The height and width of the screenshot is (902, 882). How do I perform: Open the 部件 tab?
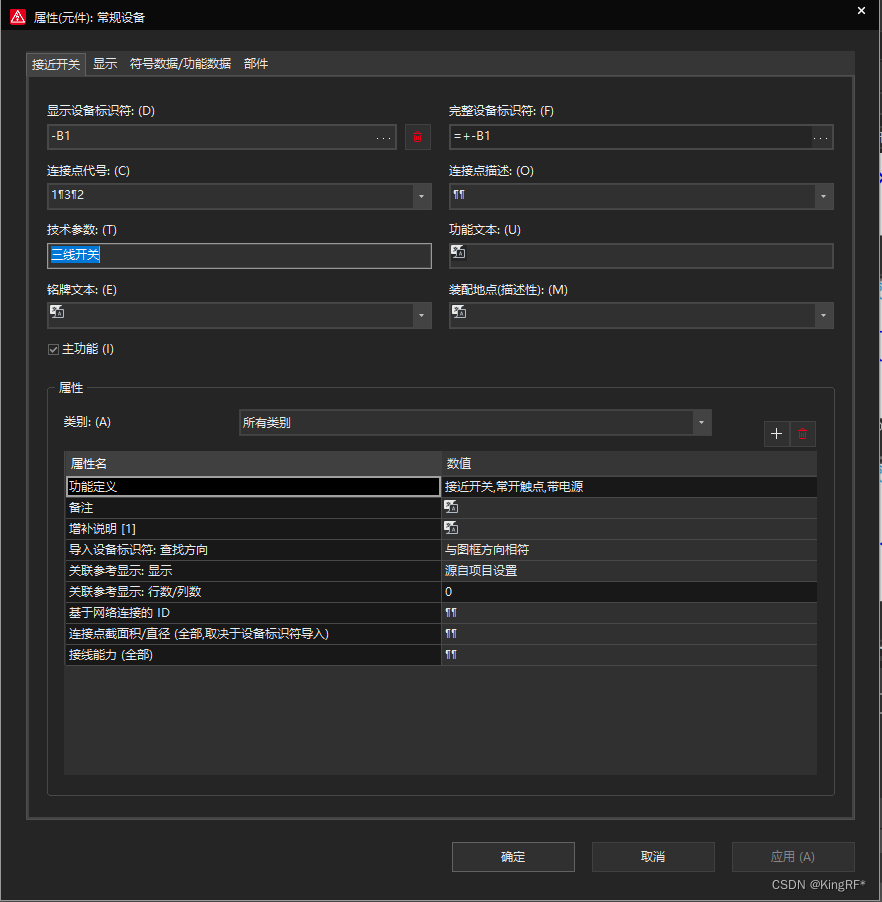256,64
